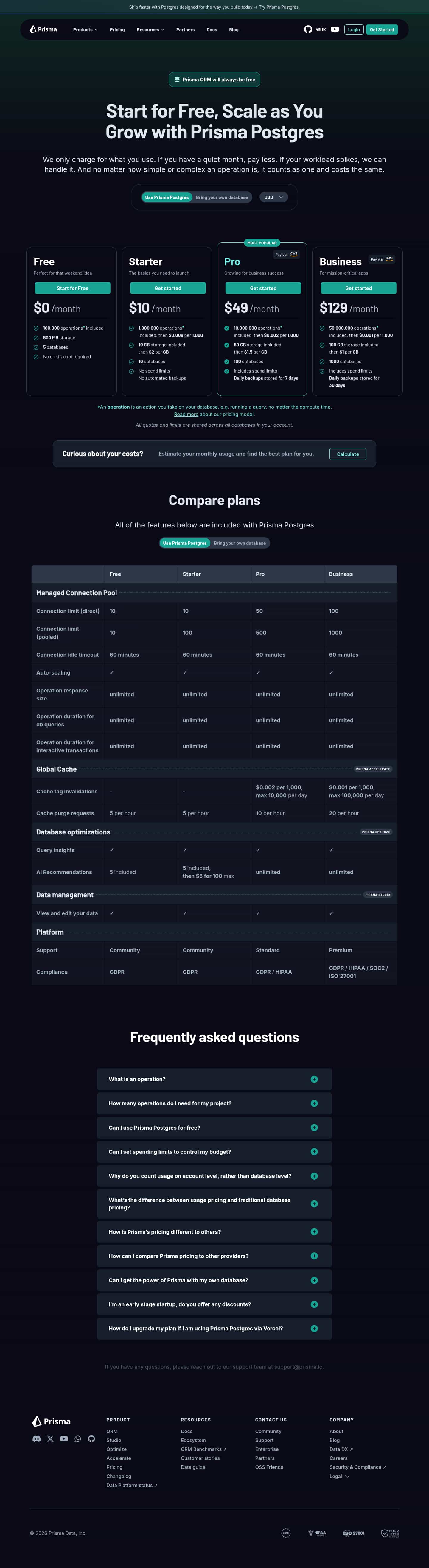The width and height of the screenshot is (429, 1568).
Task: Open the USD currency dropdown
Action: 273,197
